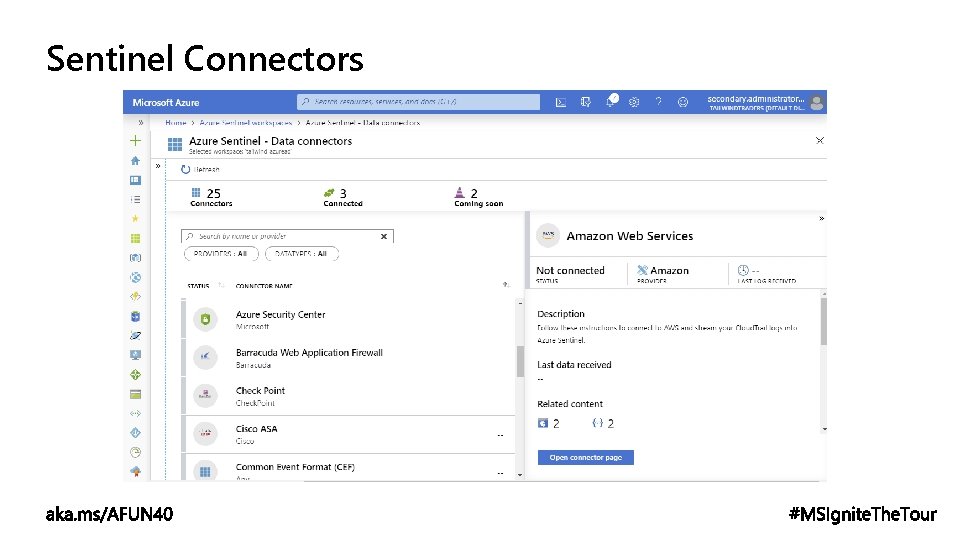Click the feedback smiley icon
960x540 pixels.
[x=683, y=101]
